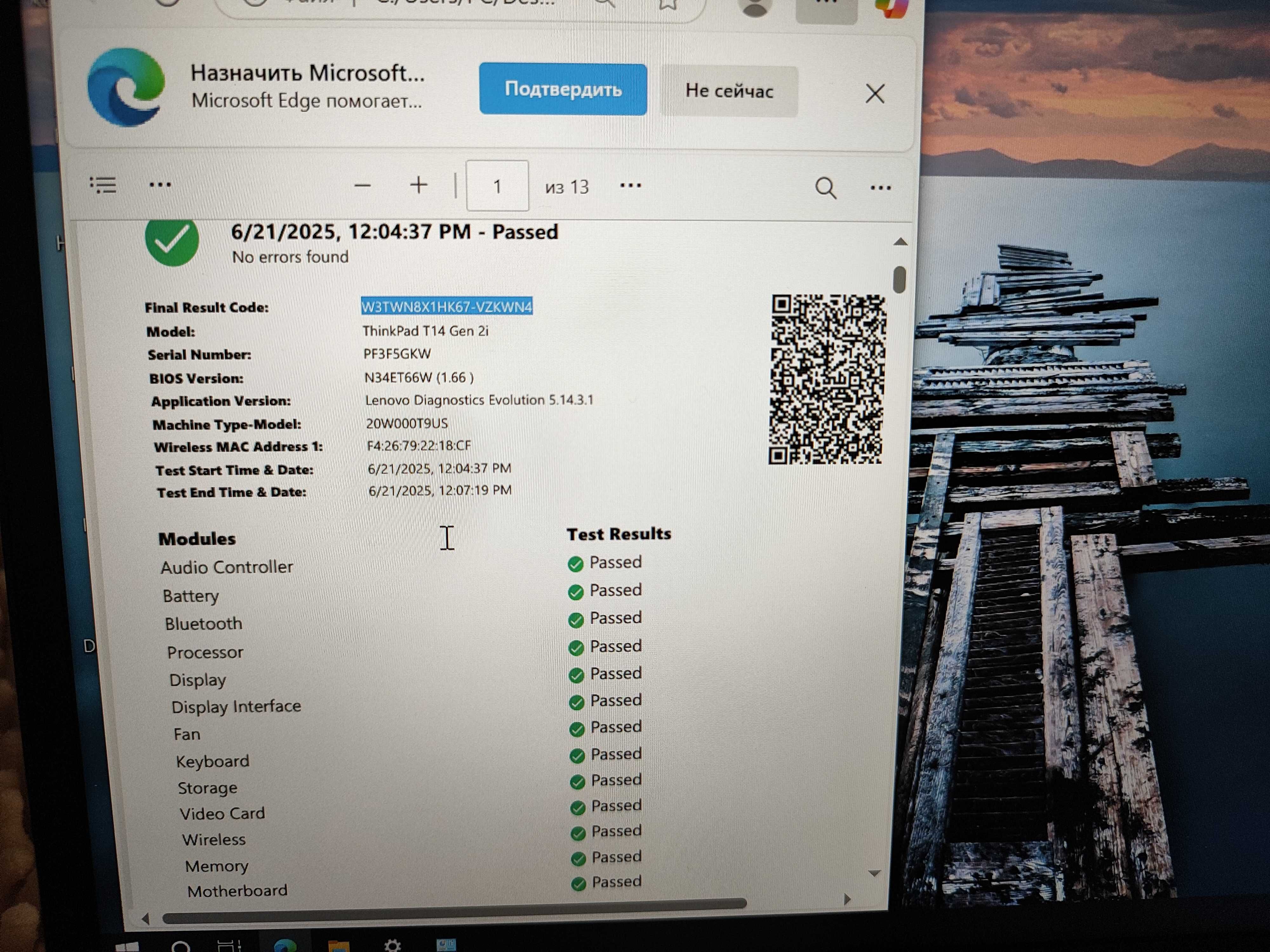The height and width of the screenshot is (952, 1270).
Task: Zoom out with the minus icon
Action: (x=362, y=185)
